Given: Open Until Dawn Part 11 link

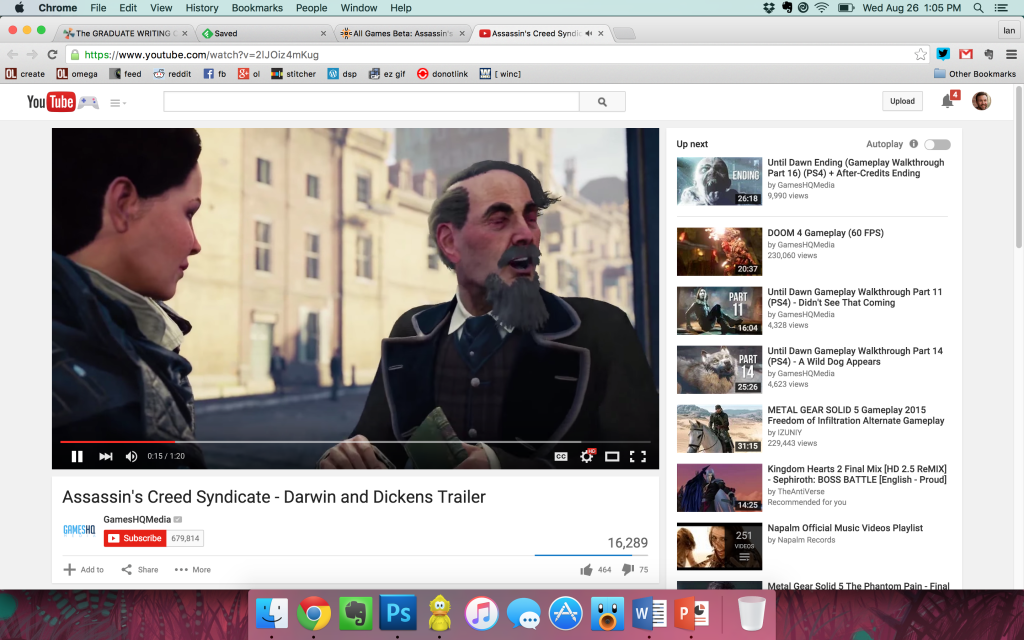Looking at the screenshot, I should click(855, 297).
